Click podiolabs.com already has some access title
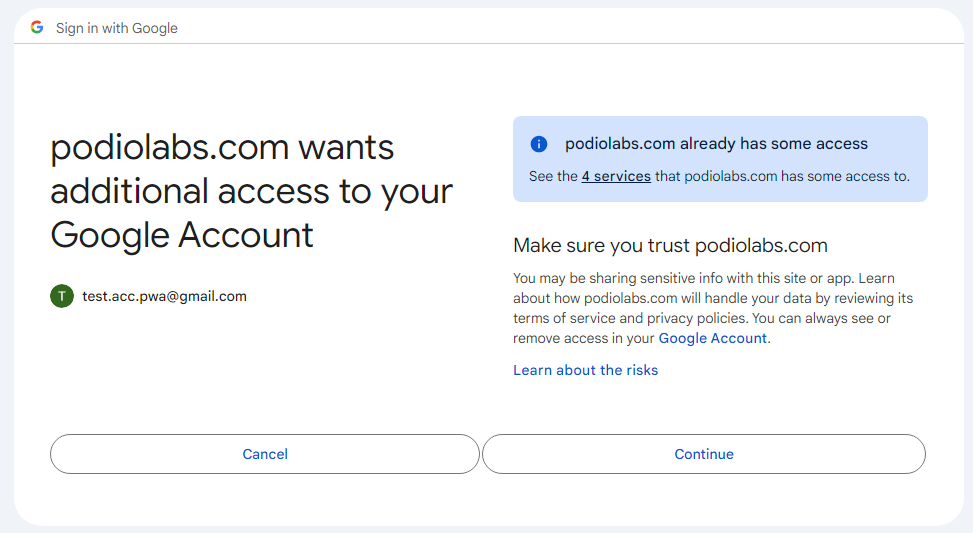Image resolution: width=973 pixels, height=533 pixels. coord(716,144)
